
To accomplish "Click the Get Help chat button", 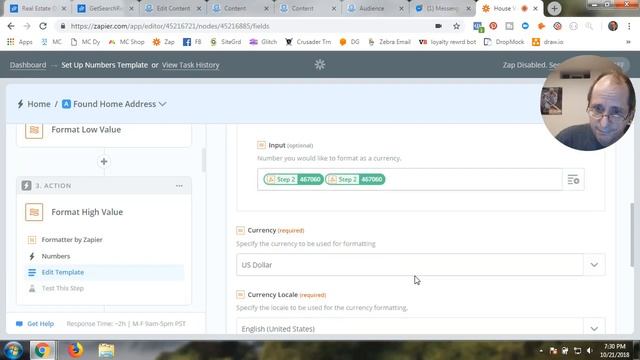I will 35,324.
